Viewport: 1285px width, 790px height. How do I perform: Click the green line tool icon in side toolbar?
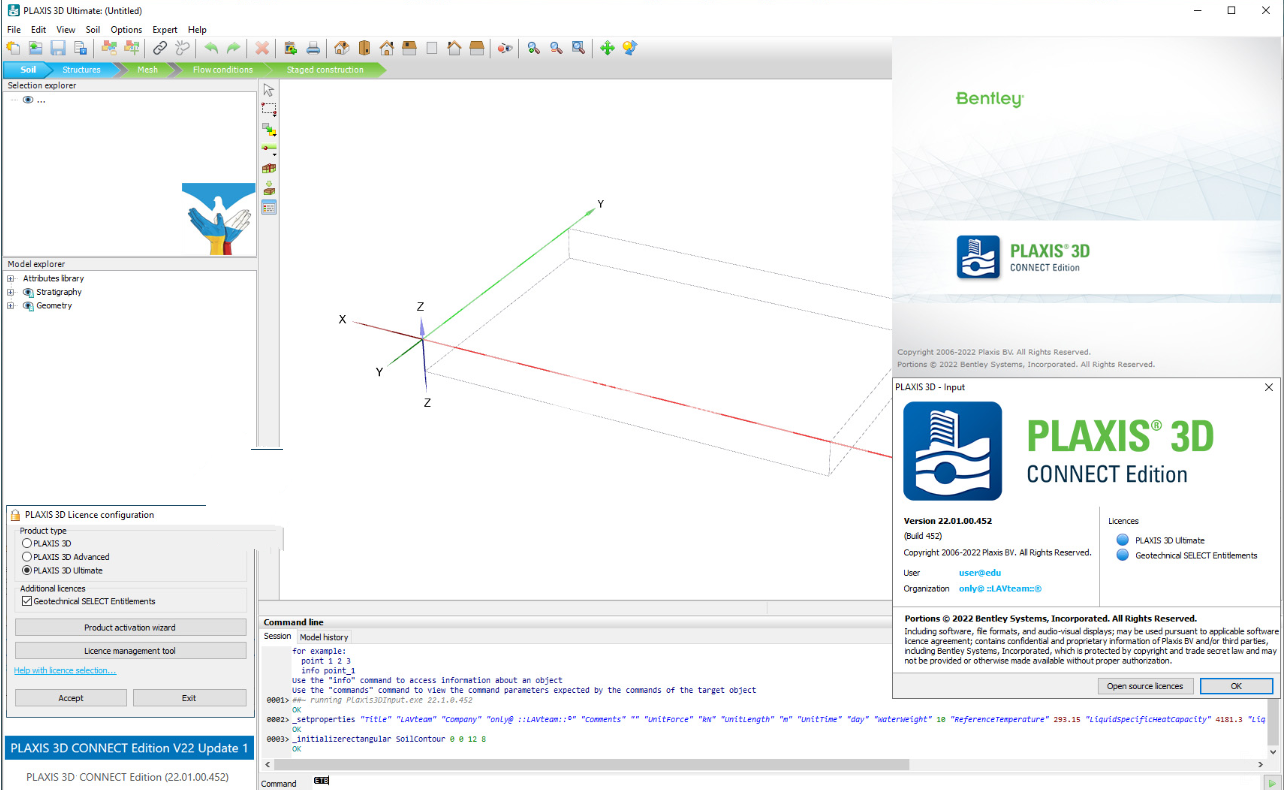click(x=268, y=148)
